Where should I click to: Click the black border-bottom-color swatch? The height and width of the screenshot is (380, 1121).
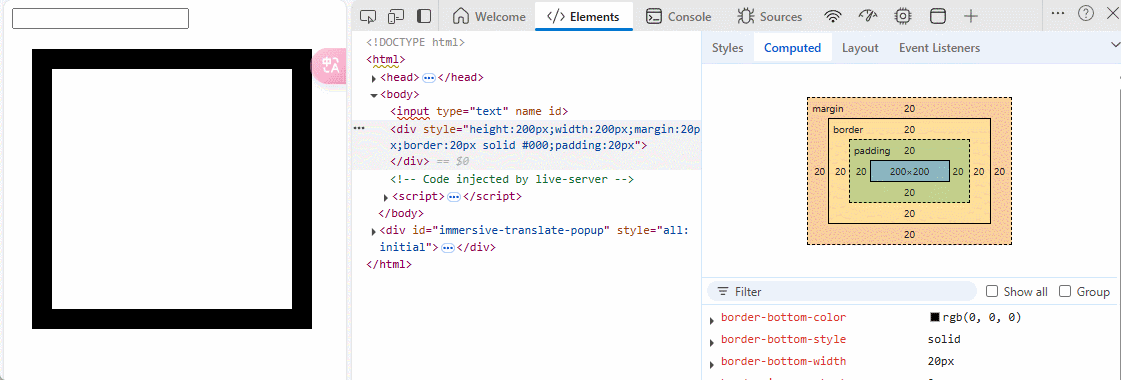click(934, 317)
